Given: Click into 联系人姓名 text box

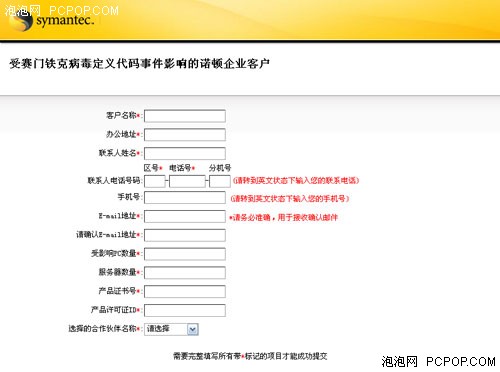Looking at the screenshot, I should pyautogui.click(x=185, y=153).
